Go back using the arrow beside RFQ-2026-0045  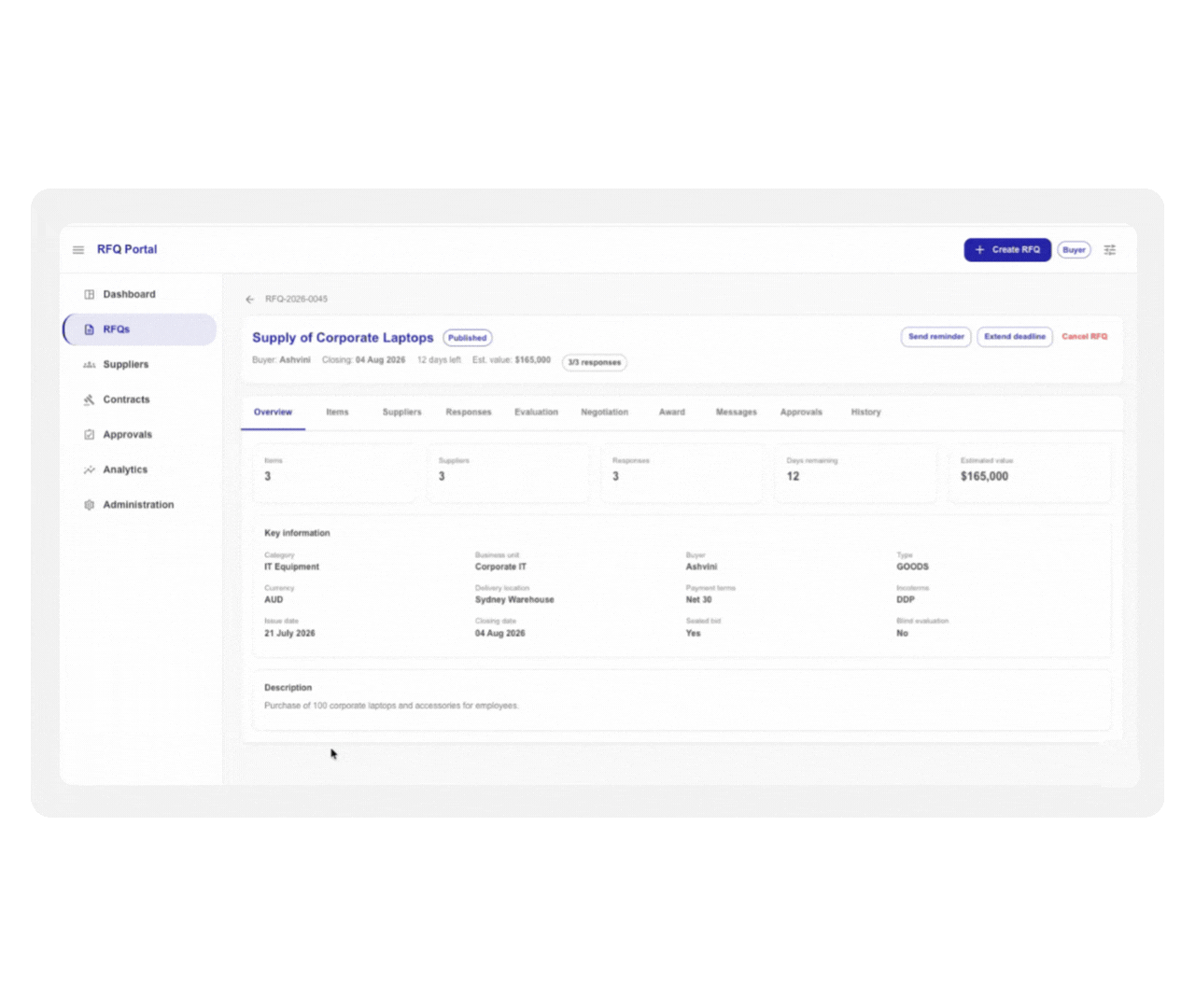tap(249, 300)
